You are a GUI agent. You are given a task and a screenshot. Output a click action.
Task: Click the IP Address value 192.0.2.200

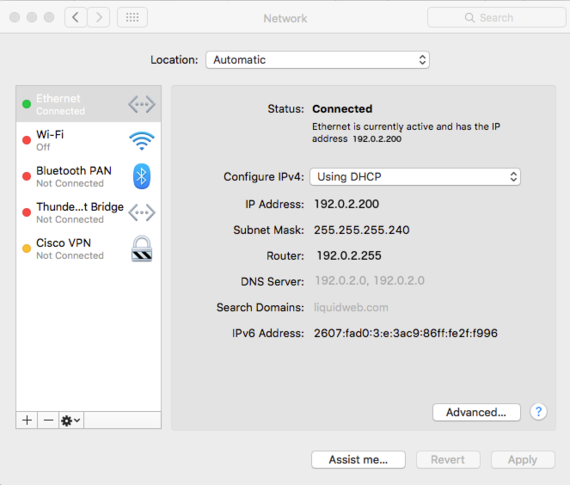click(346, 204)
